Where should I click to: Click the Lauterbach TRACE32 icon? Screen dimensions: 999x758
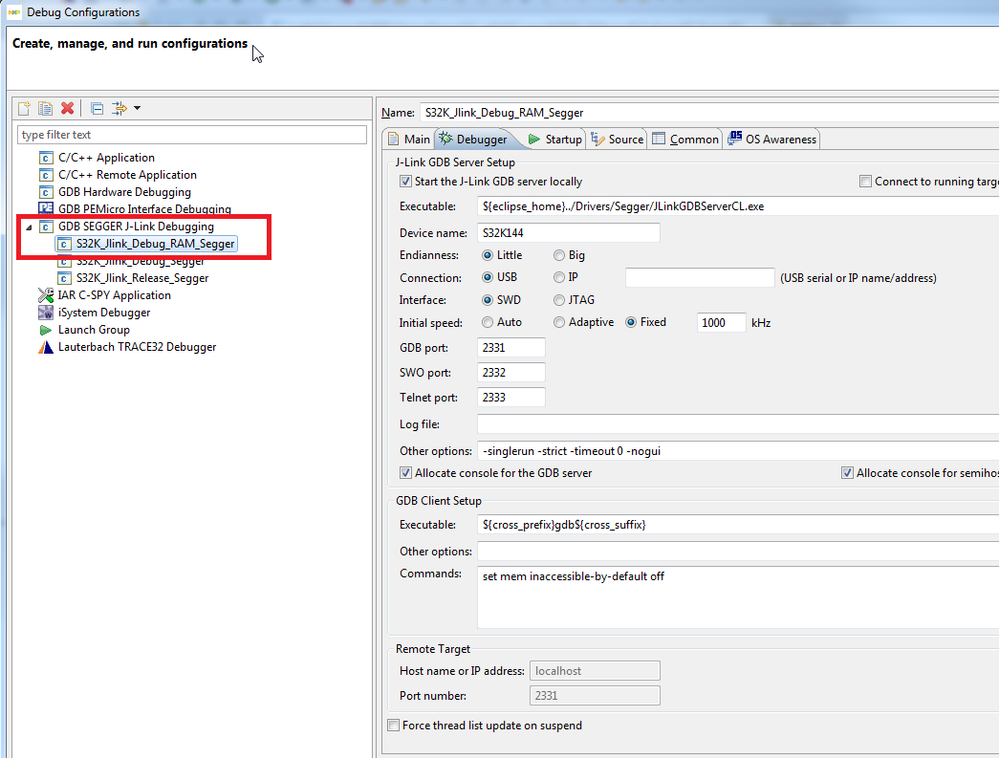pos(45,347)
